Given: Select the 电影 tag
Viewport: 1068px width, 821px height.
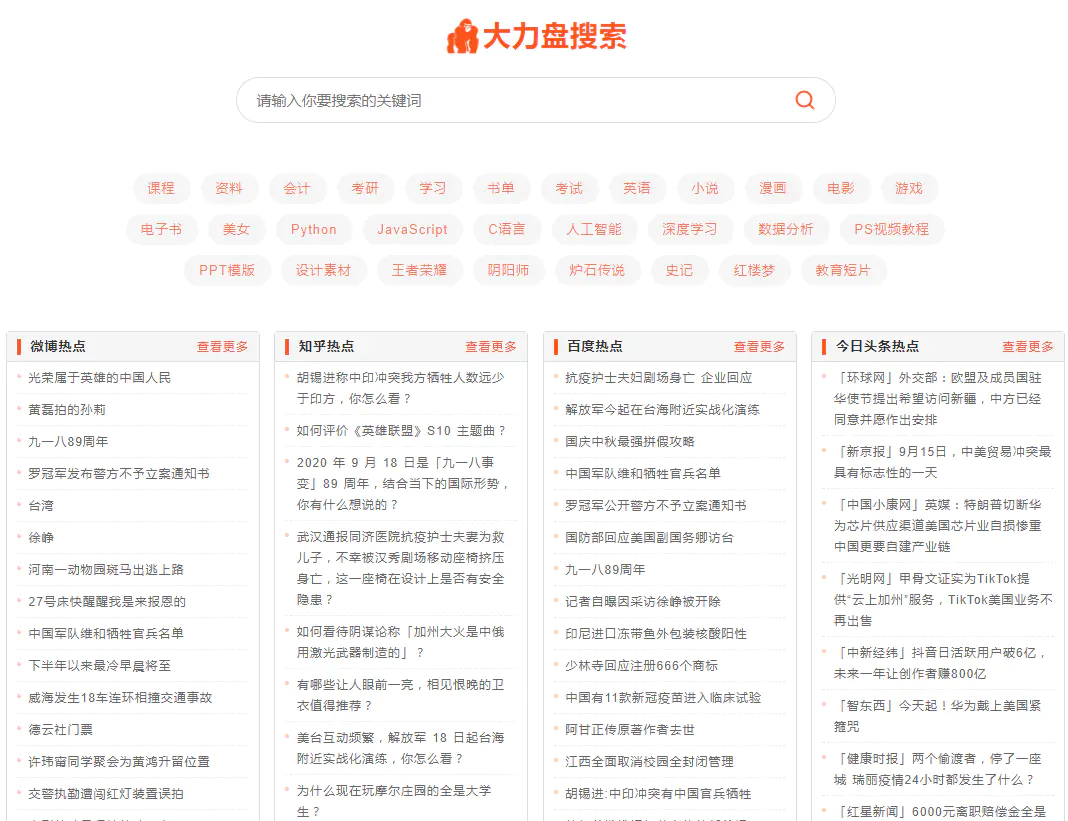Looking at the screenshot, I should coord(841,188).
